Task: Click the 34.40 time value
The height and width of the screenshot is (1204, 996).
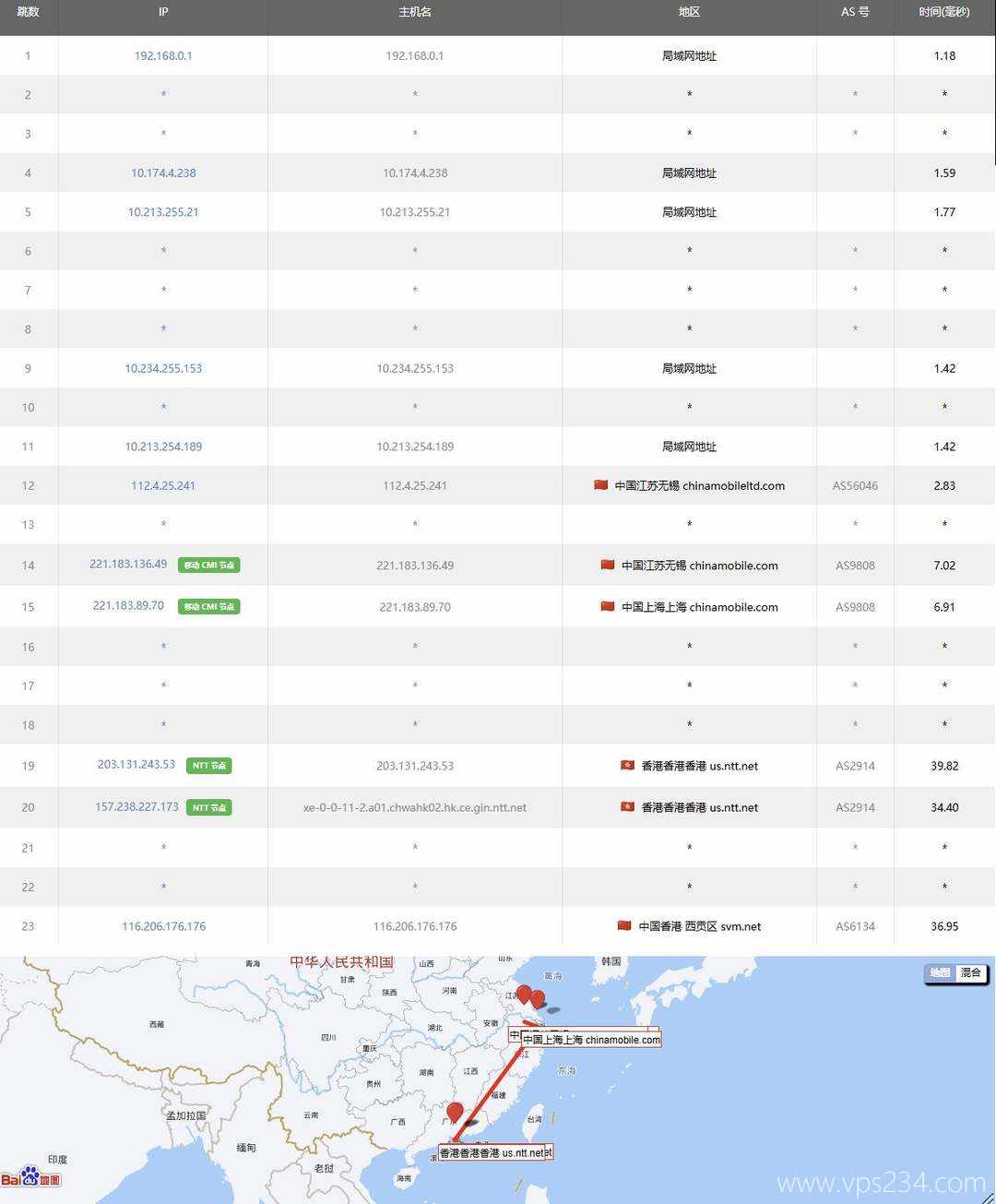Action: pos(944,807)
